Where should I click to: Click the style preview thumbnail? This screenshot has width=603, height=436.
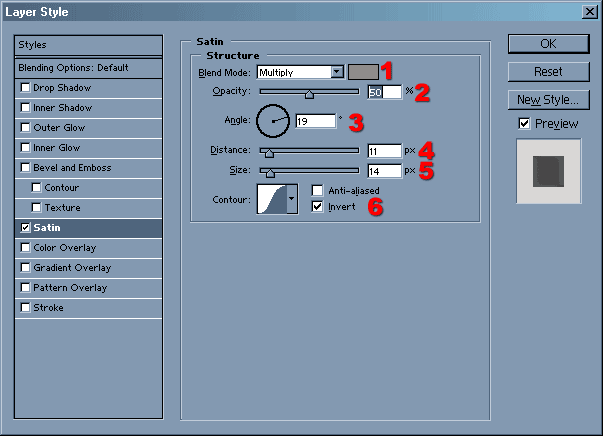click(548, 171)
